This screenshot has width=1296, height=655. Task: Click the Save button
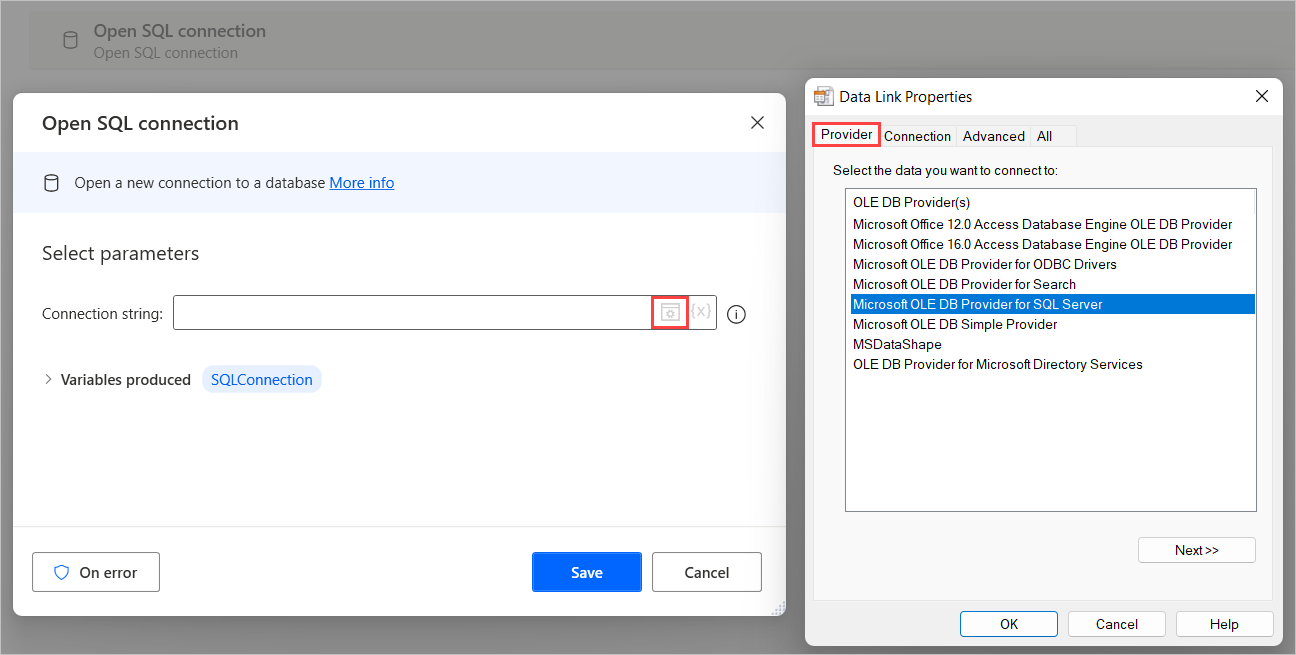point(586,571)
